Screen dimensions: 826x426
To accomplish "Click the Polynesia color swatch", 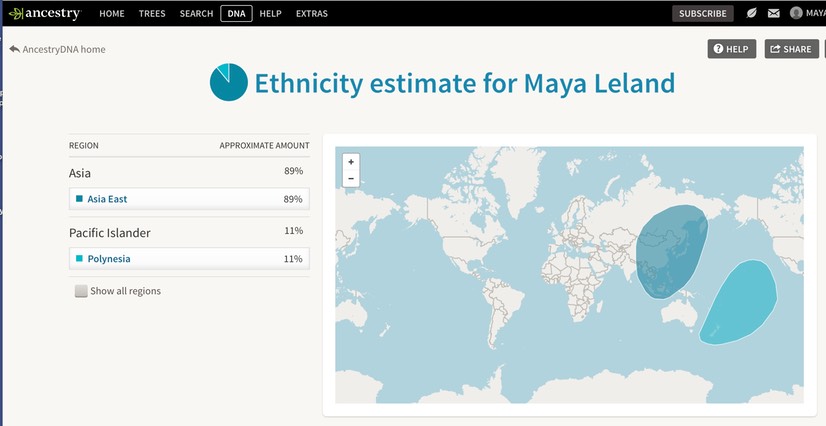I will click(x=80, y=258).
